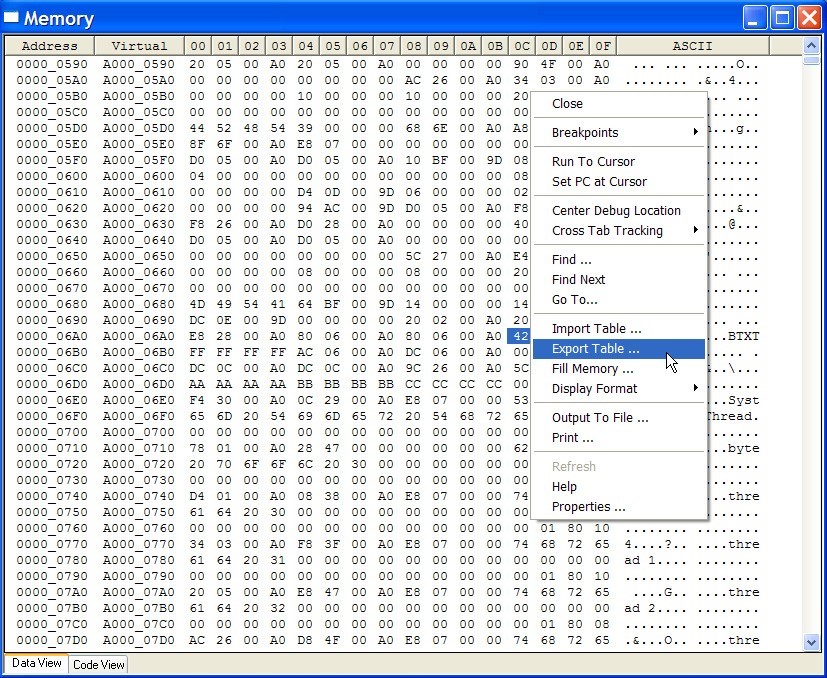Expand the Cross Tab Tracking submenu

pos(600,230)
